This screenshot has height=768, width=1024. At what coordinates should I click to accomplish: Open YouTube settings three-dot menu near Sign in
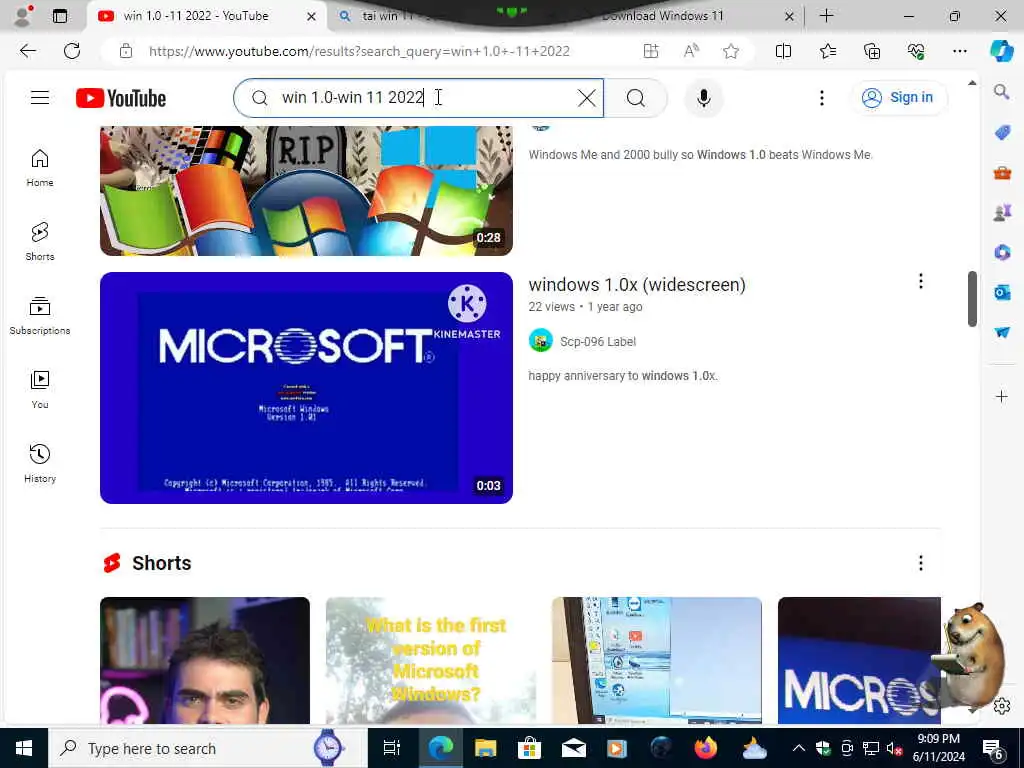pos(822,98)
